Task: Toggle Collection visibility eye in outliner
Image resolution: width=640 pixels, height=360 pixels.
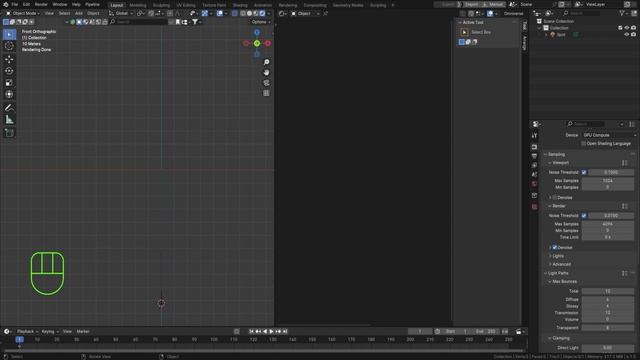Action: pos(627,28)
